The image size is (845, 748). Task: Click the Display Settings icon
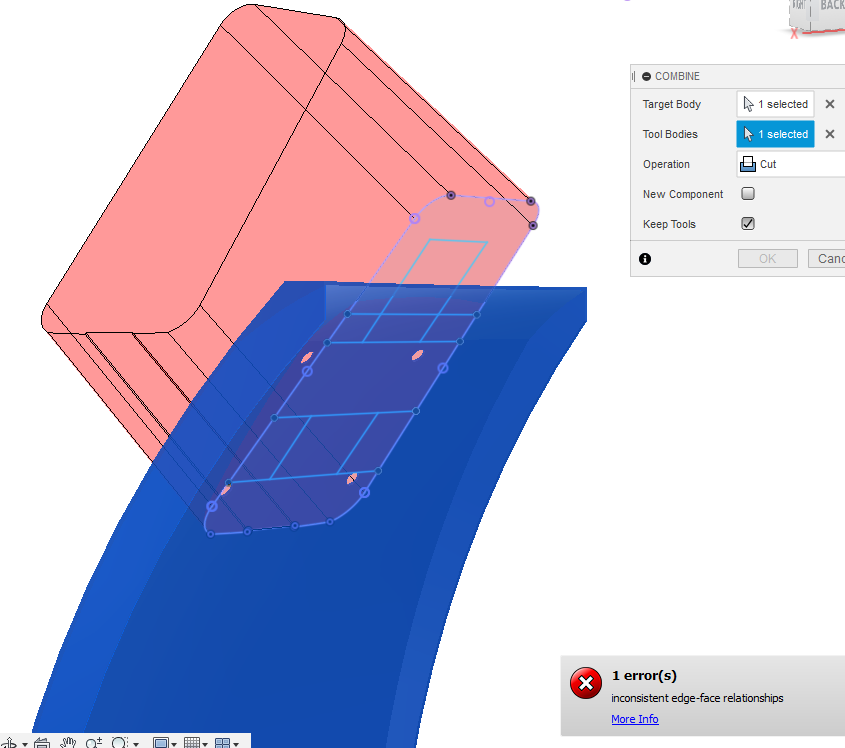click(x=161, y=741)
